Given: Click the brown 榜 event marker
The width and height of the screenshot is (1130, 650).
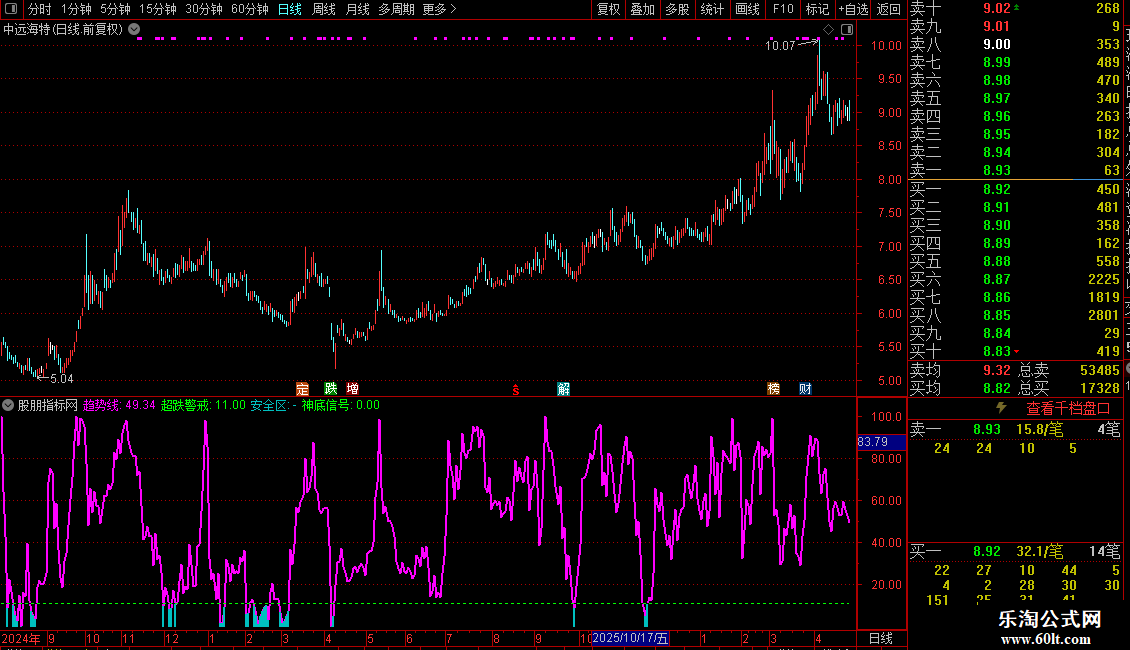Looking at the screenshot, I should (x=773, y=389).
